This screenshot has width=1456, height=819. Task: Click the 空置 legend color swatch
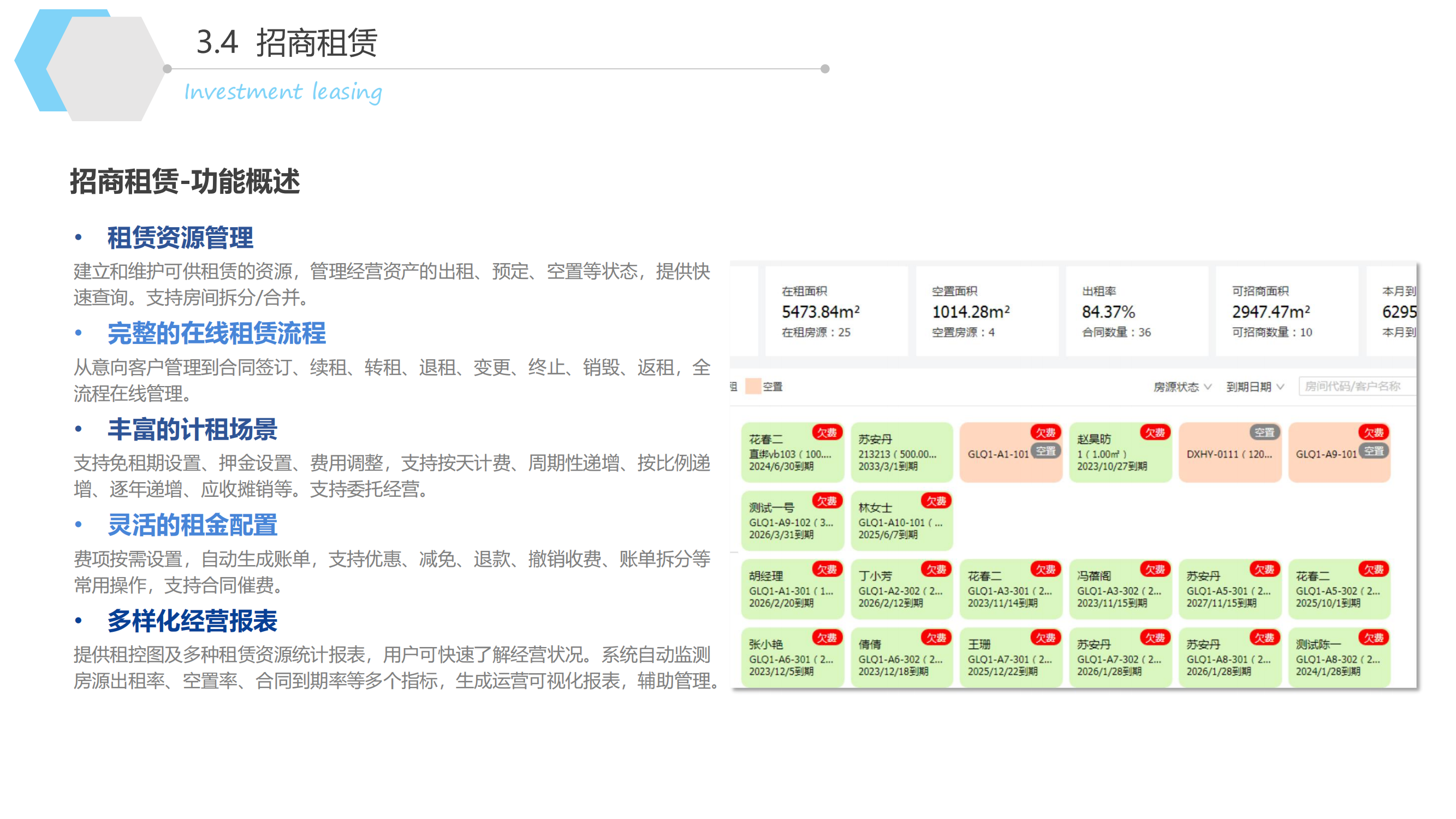(x=752, y=387)
